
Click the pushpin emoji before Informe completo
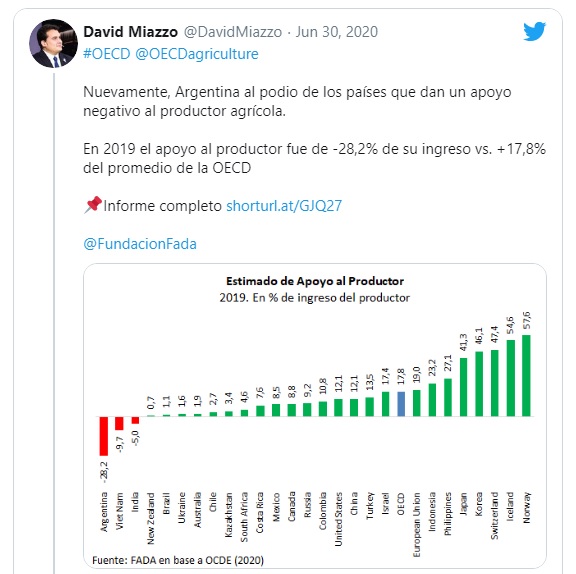point(93,205)
